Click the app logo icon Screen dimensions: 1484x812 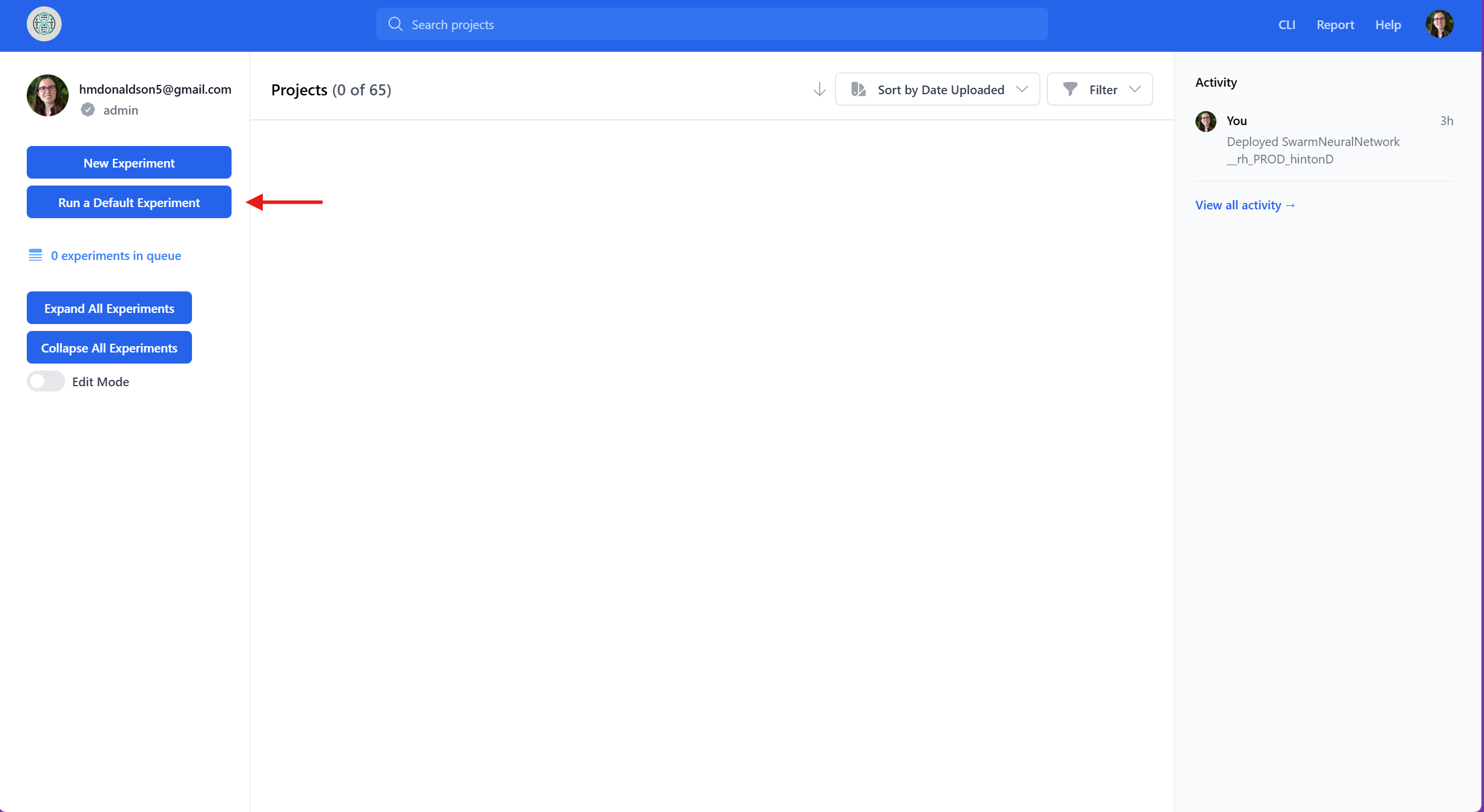44,24
